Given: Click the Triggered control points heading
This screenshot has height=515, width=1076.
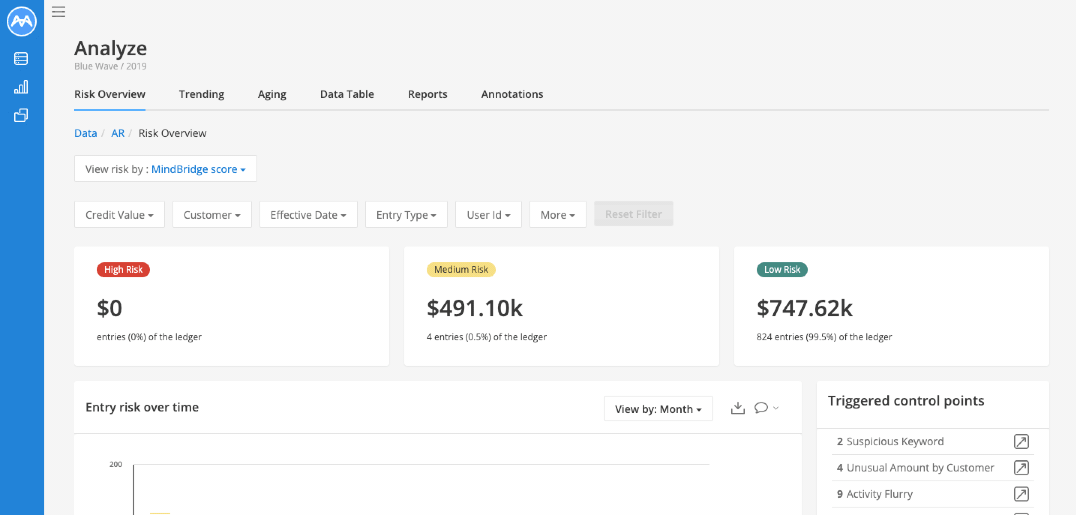Looking at the screenshot, I should pyautogui.click(x=906, y=401).
